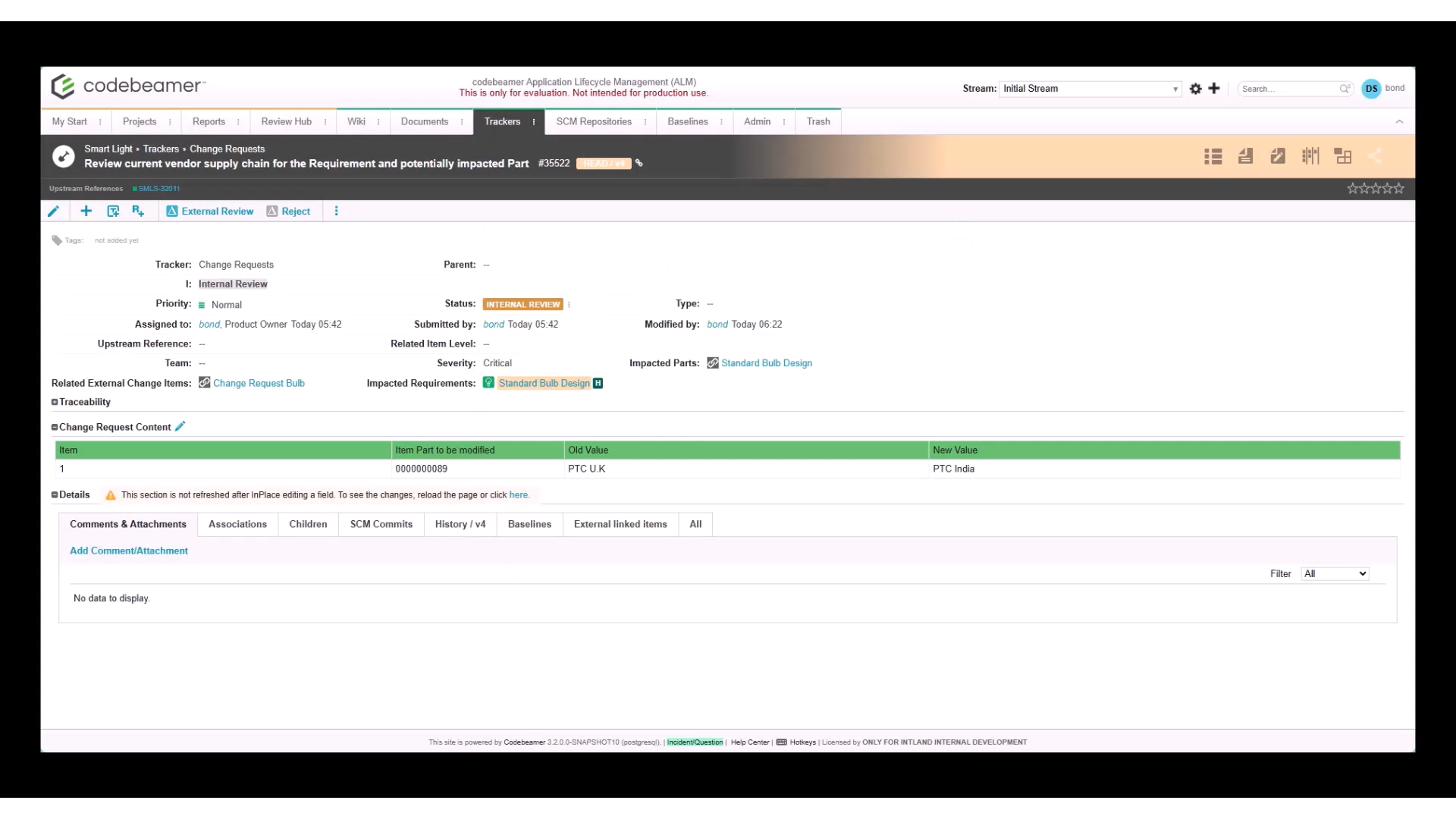Click the permanent link icon beside the HEAD badge

coord(639,163)
